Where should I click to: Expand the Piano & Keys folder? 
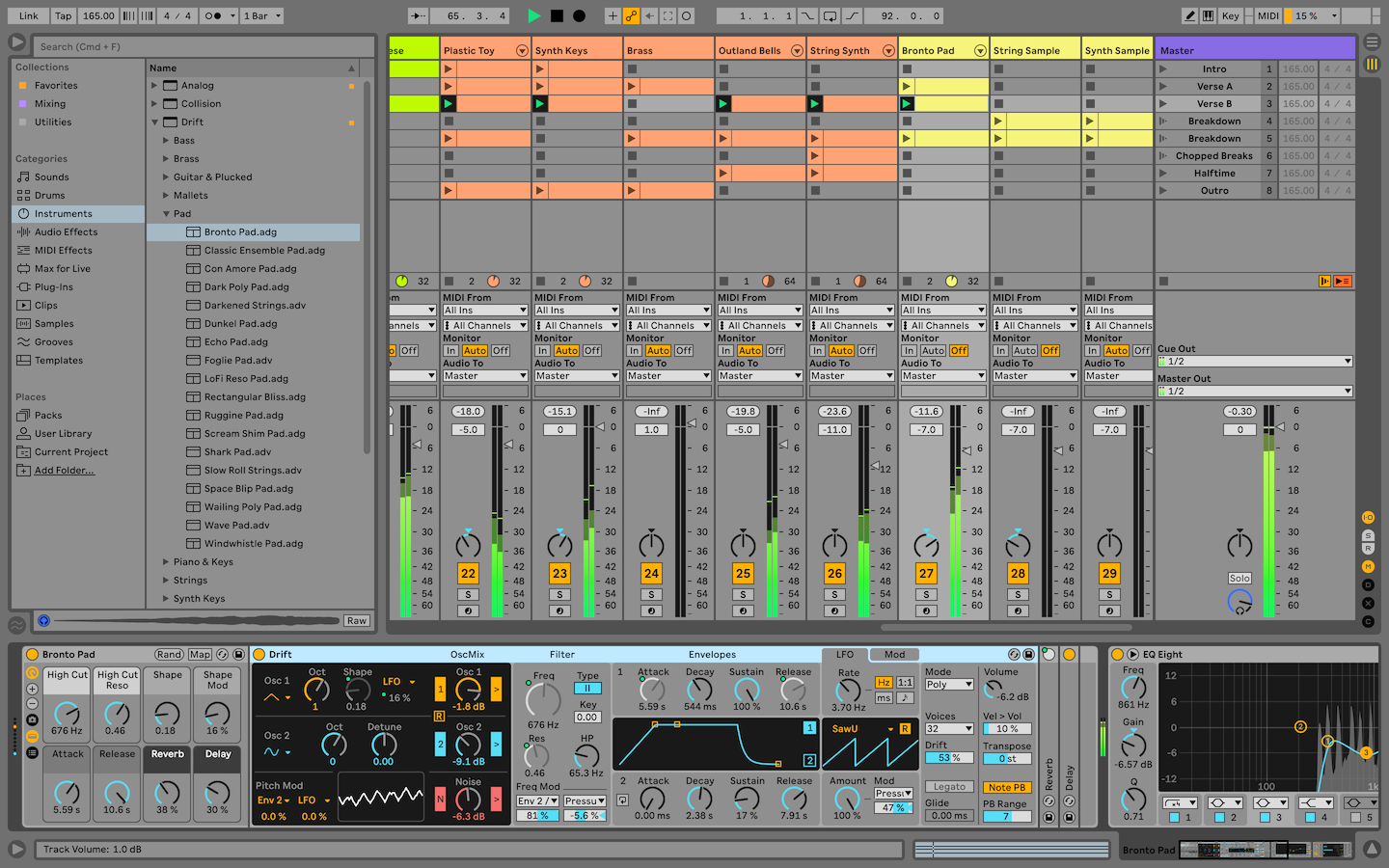tap(166, 561)
